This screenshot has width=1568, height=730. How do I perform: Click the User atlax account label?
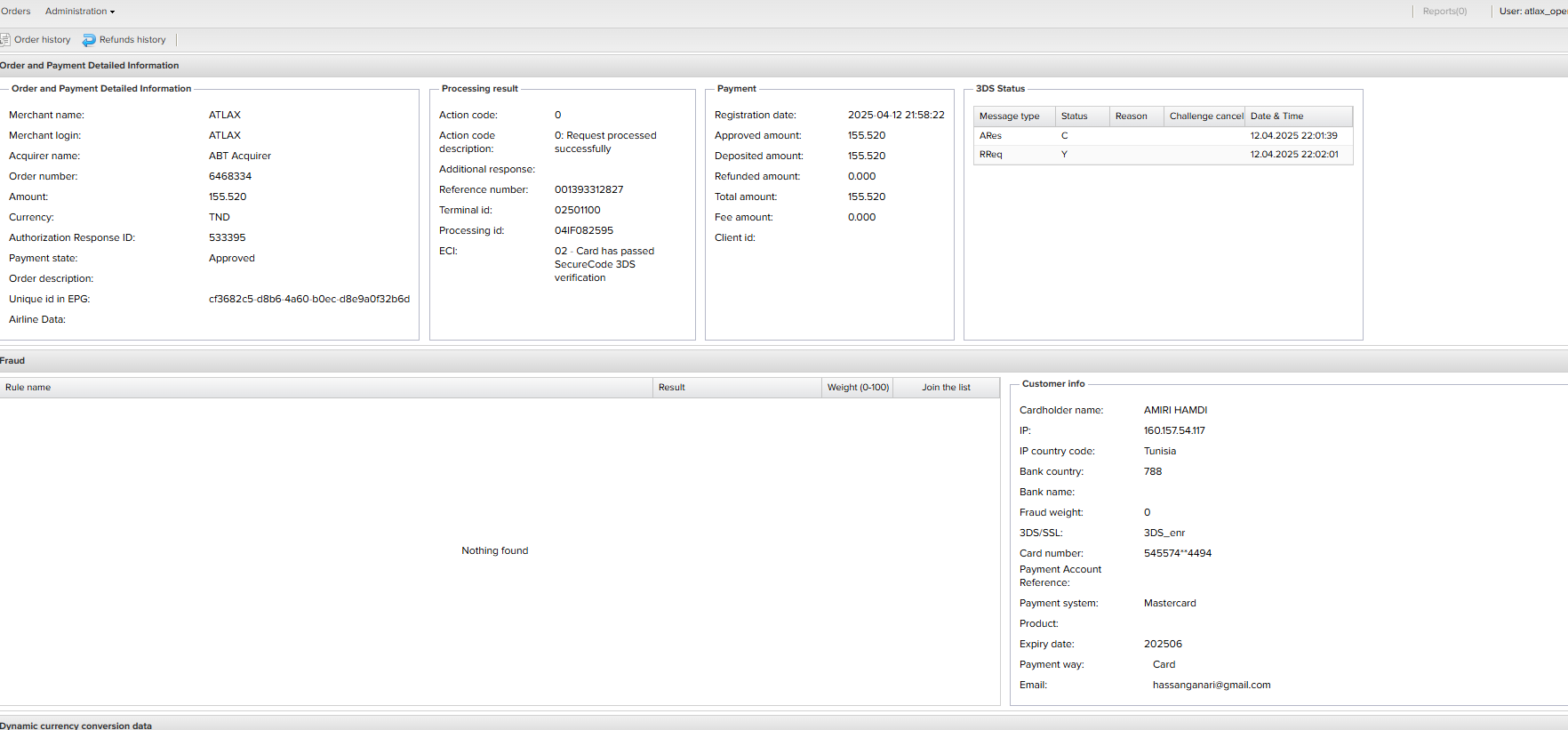click(1532, 12)
